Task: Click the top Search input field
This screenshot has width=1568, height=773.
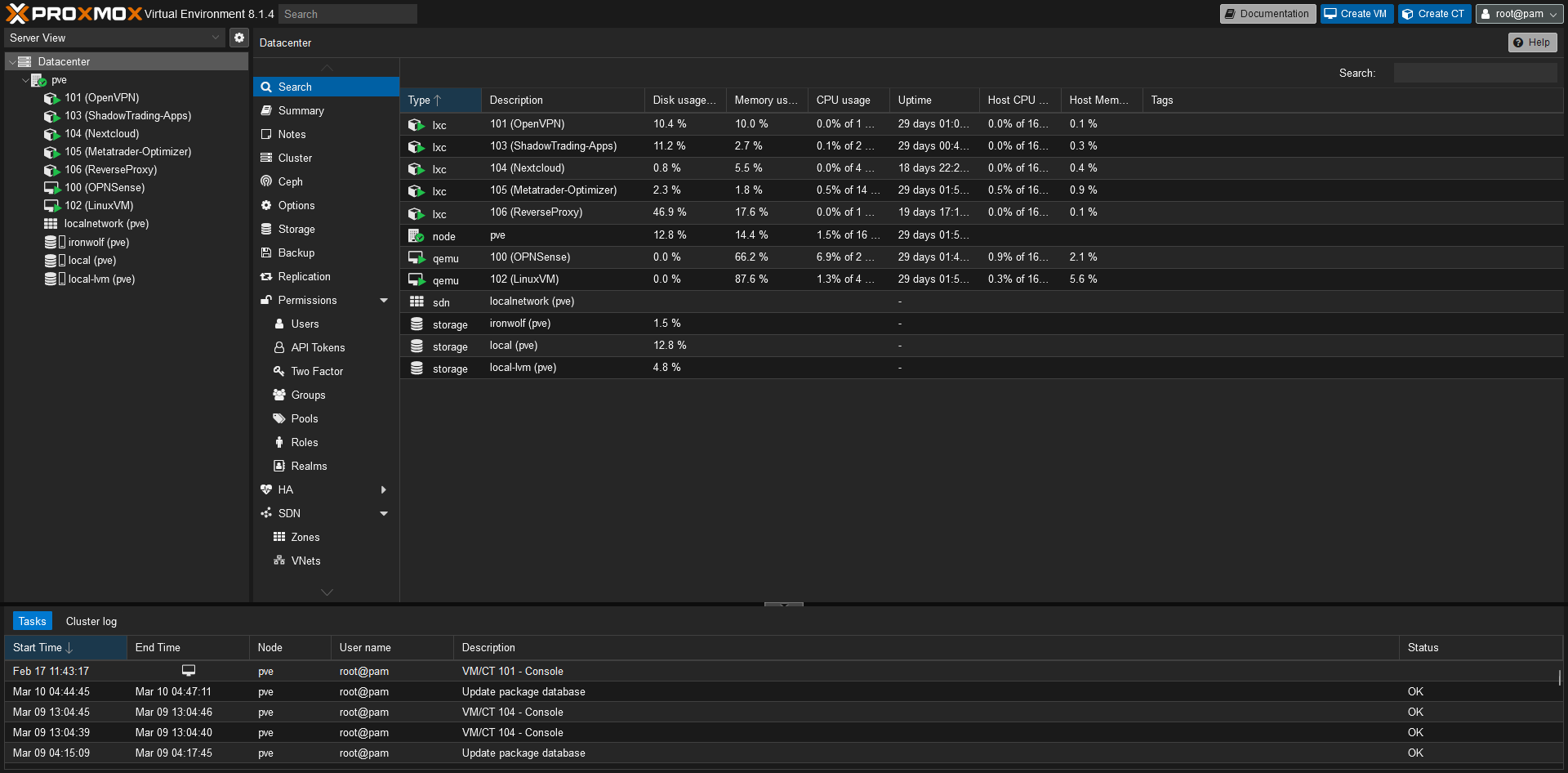Action: [x=348, y=14]
